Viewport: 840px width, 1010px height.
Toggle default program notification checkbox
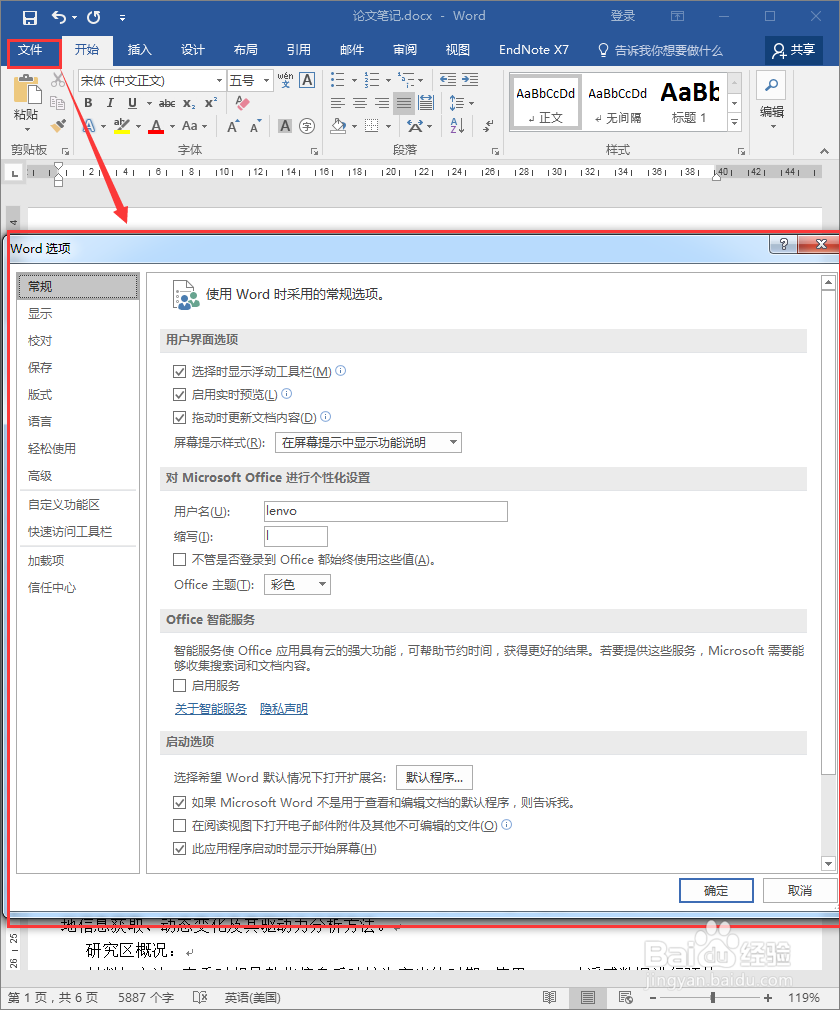coord(180,803)
